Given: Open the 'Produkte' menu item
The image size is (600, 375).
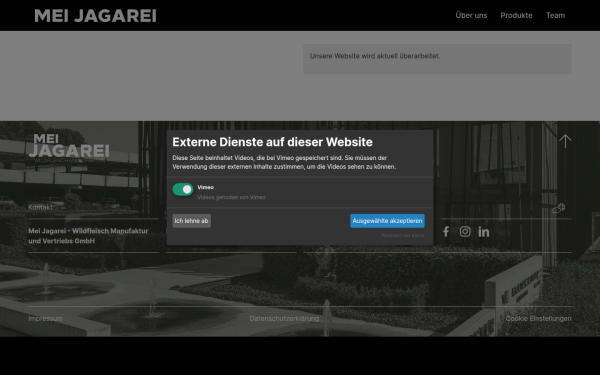Looking at the screenshot, I should click(x=516, y=15).
